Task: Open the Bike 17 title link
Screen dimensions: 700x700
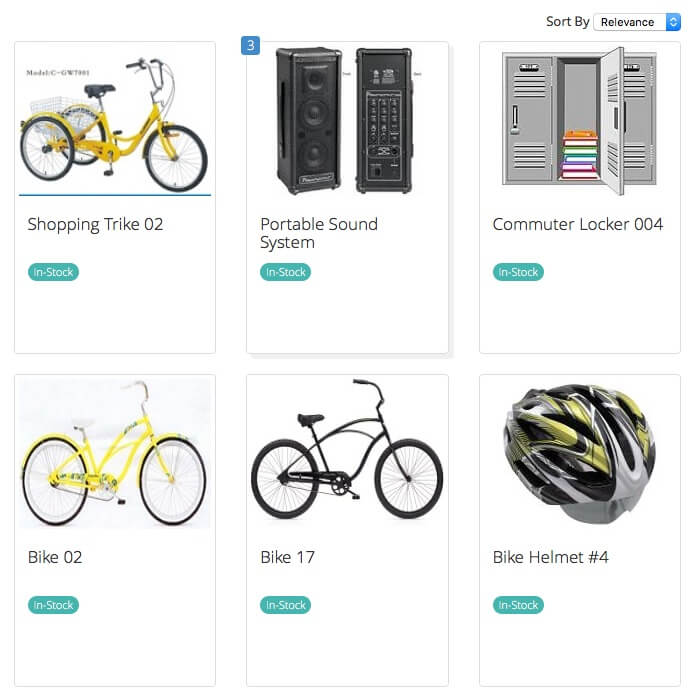Action: [x=288, y=557]
